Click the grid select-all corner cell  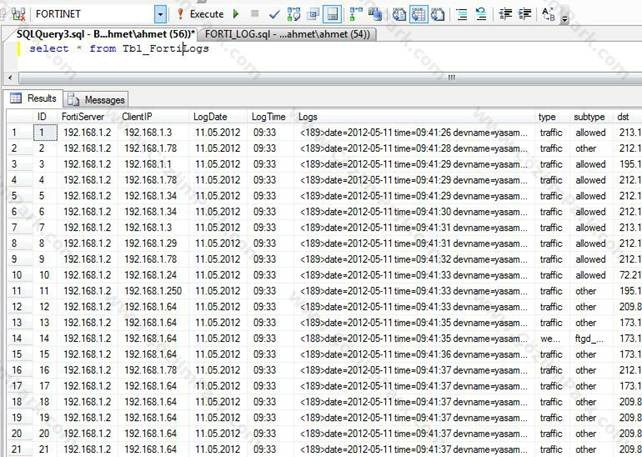20,117
